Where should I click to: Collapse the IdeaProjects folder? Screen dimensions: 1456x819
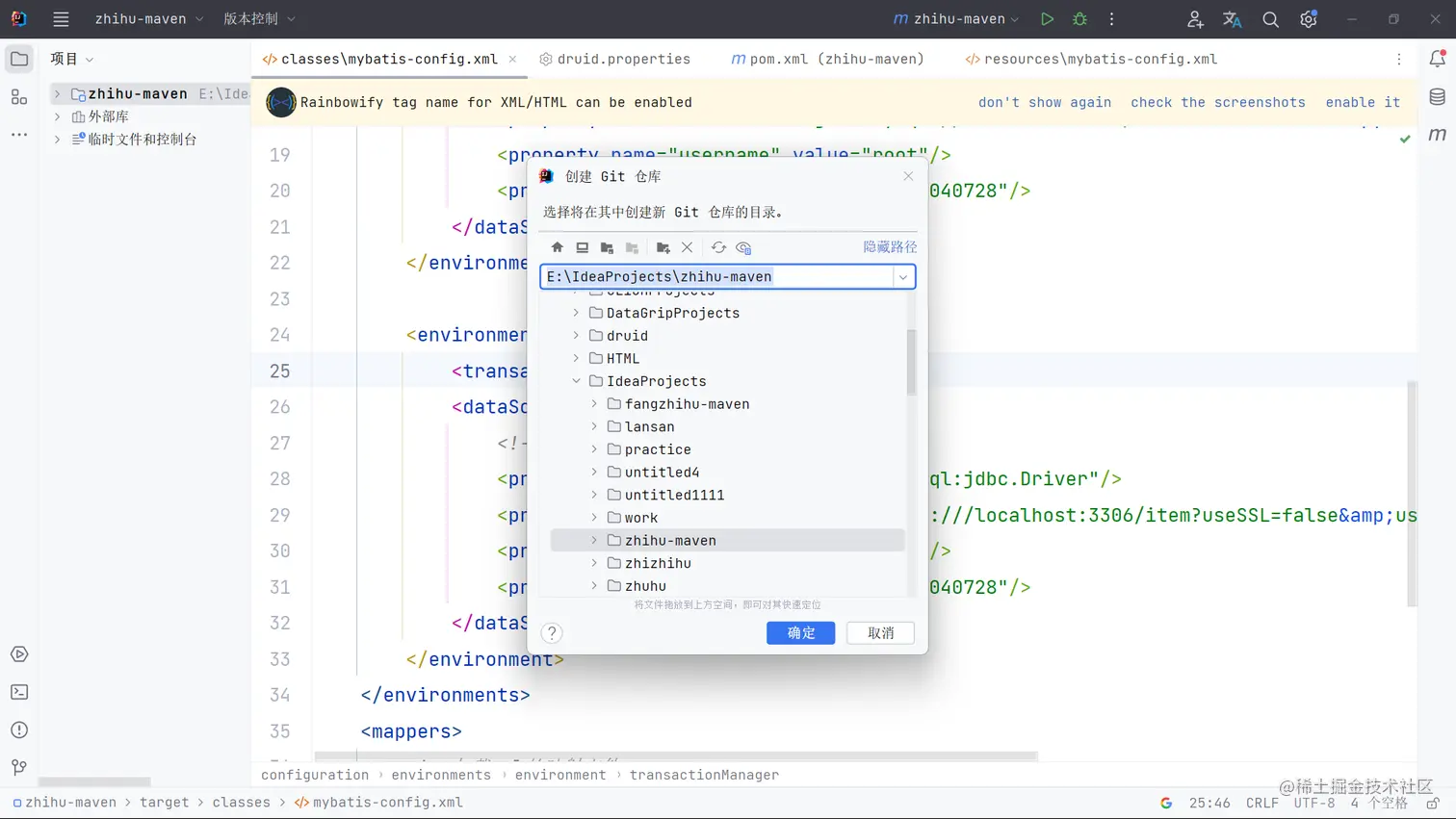click(576, 381)
